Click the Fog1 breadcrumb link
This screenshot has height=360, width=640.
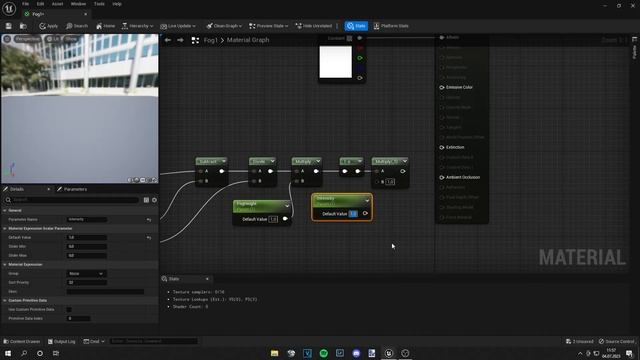211,40
